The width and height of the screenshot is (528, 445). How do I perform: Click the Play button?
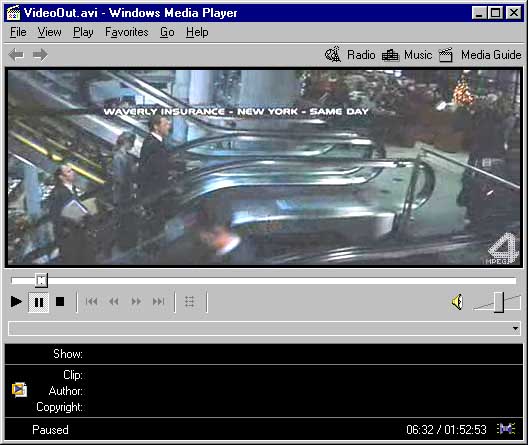pyautogui.click(x=16, y=302)
